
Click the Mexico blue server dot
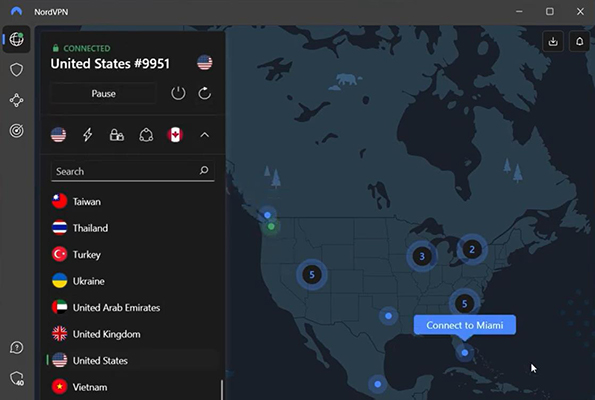378,384
